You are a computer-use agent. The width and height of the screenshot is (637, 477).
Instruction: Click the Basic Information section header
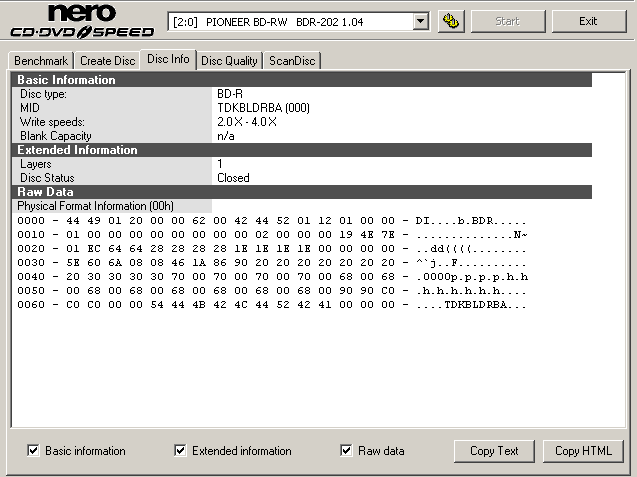(302, 80)
